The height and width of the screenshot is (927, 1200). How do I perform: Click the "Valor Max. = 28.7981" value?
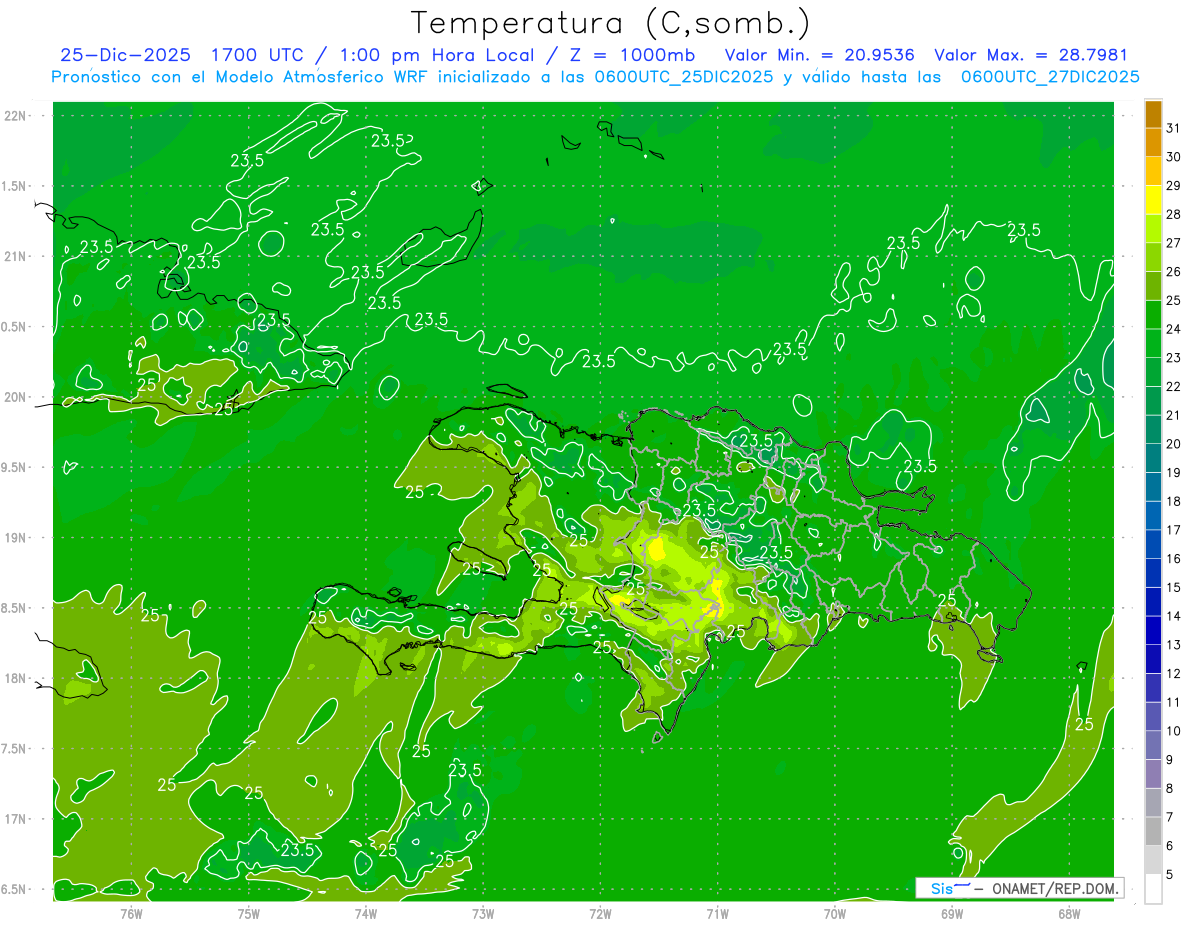(1031, 55)
